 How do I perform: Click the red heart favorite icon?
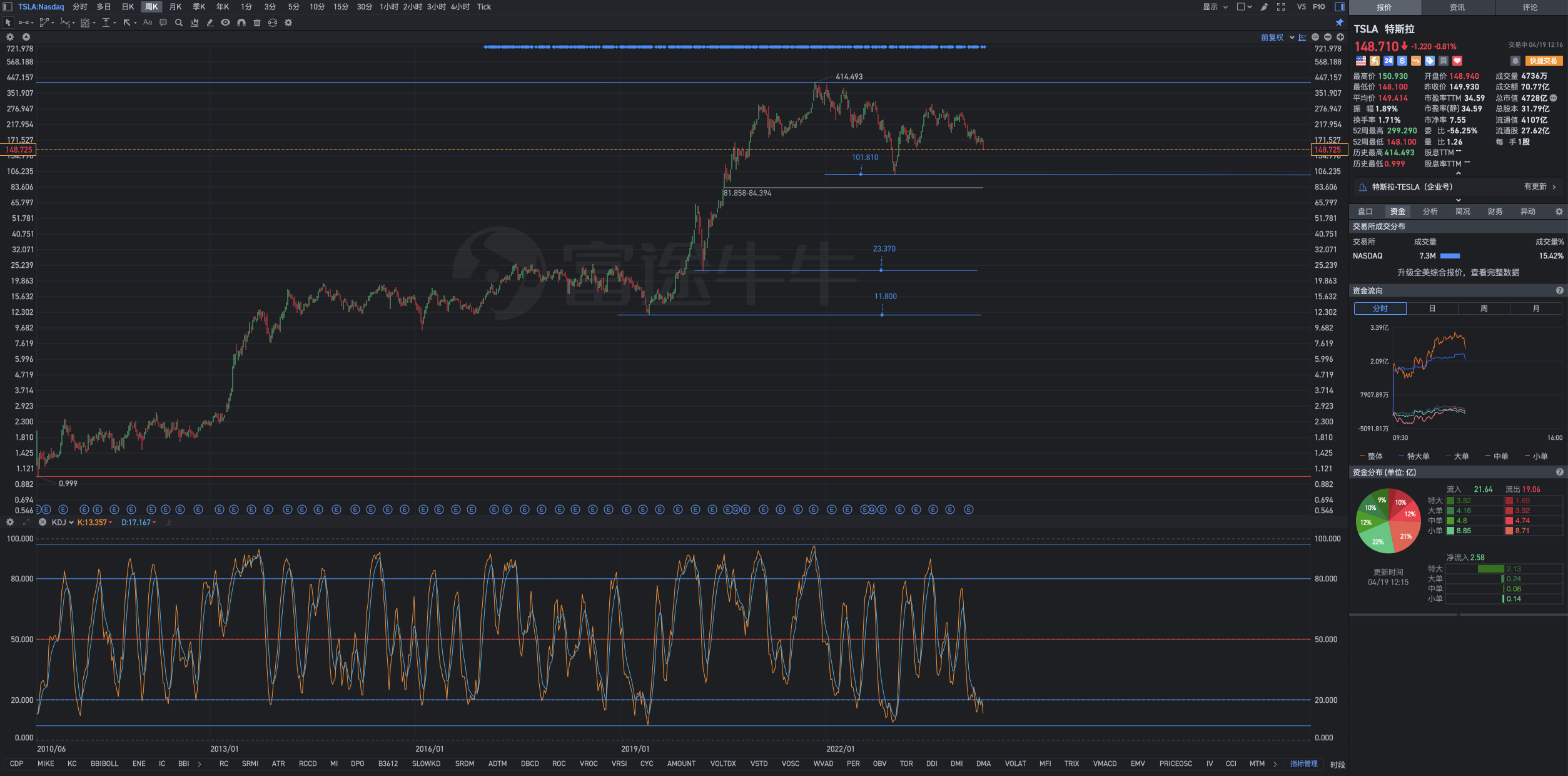click(x=1457, y=61)
